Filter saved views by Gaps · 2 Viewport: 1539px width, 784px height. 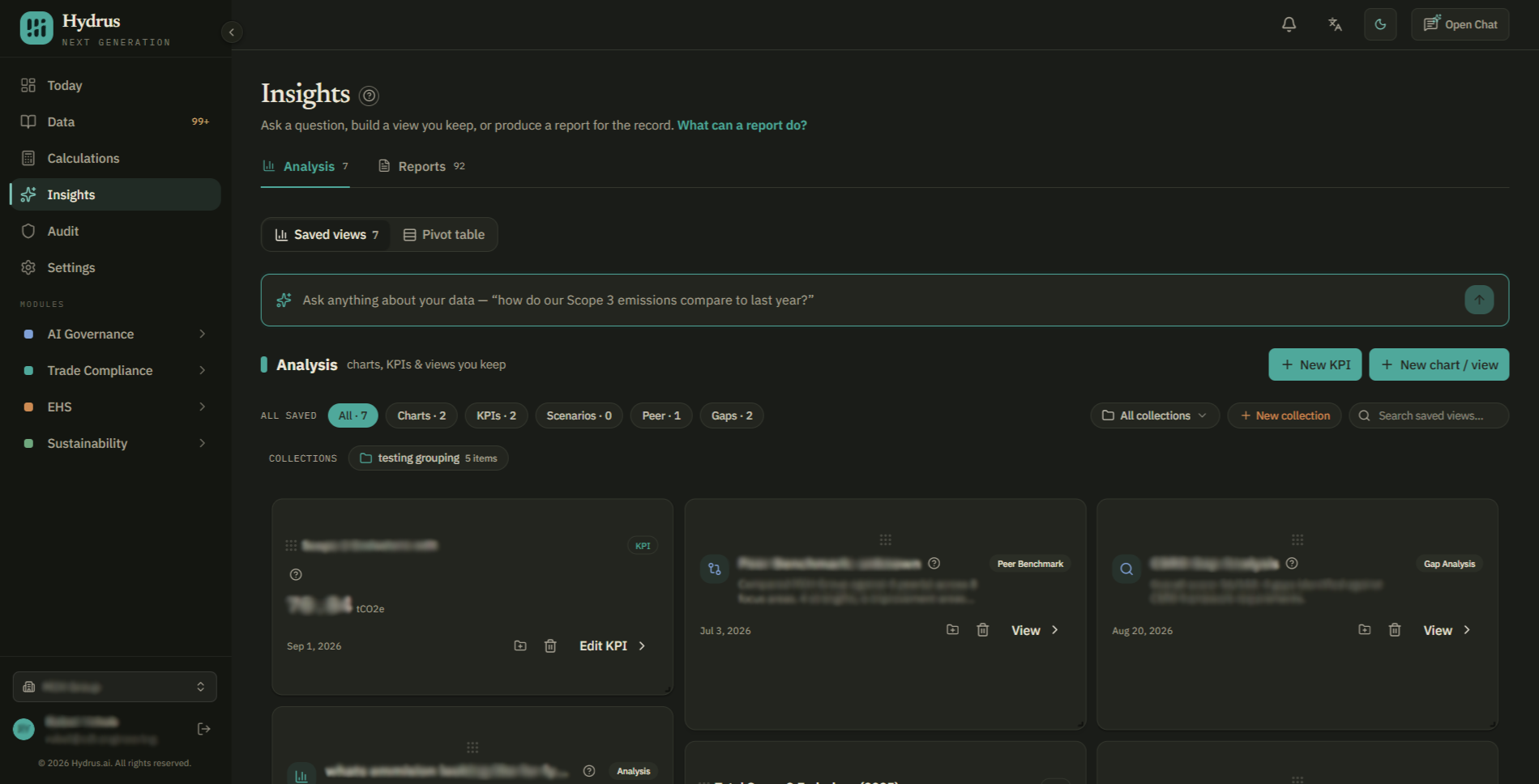[732, 415]
